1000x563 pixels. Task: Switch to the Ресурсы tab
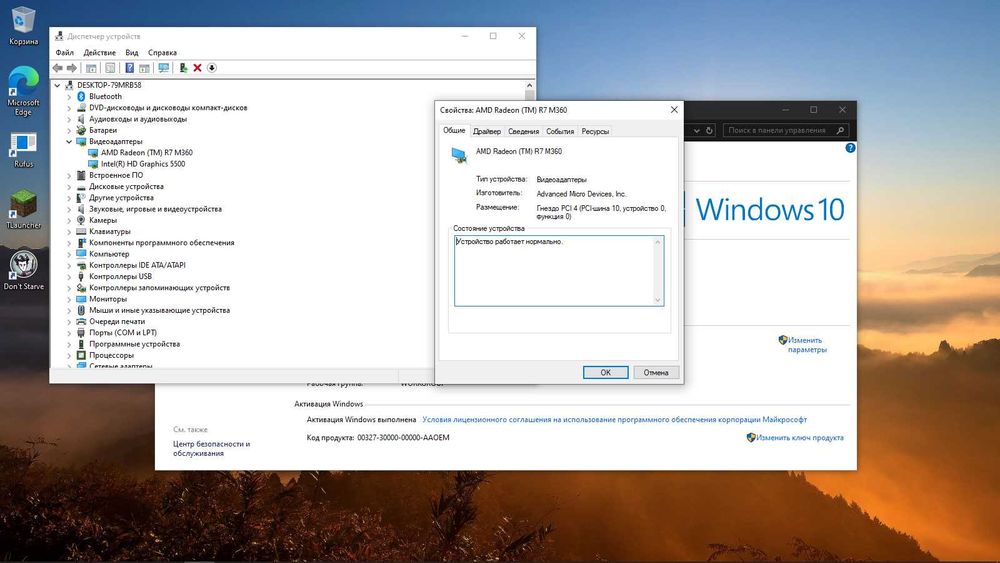point(595,131)
